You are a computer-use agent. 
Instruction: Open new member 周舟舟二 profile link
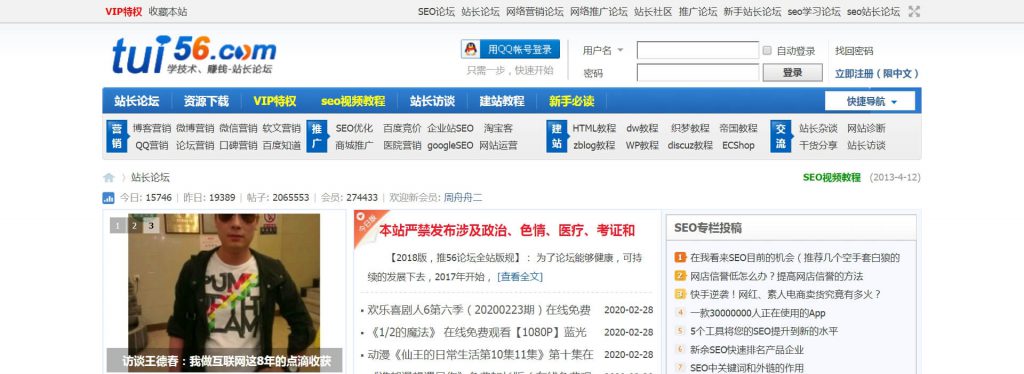click(463, 198)
